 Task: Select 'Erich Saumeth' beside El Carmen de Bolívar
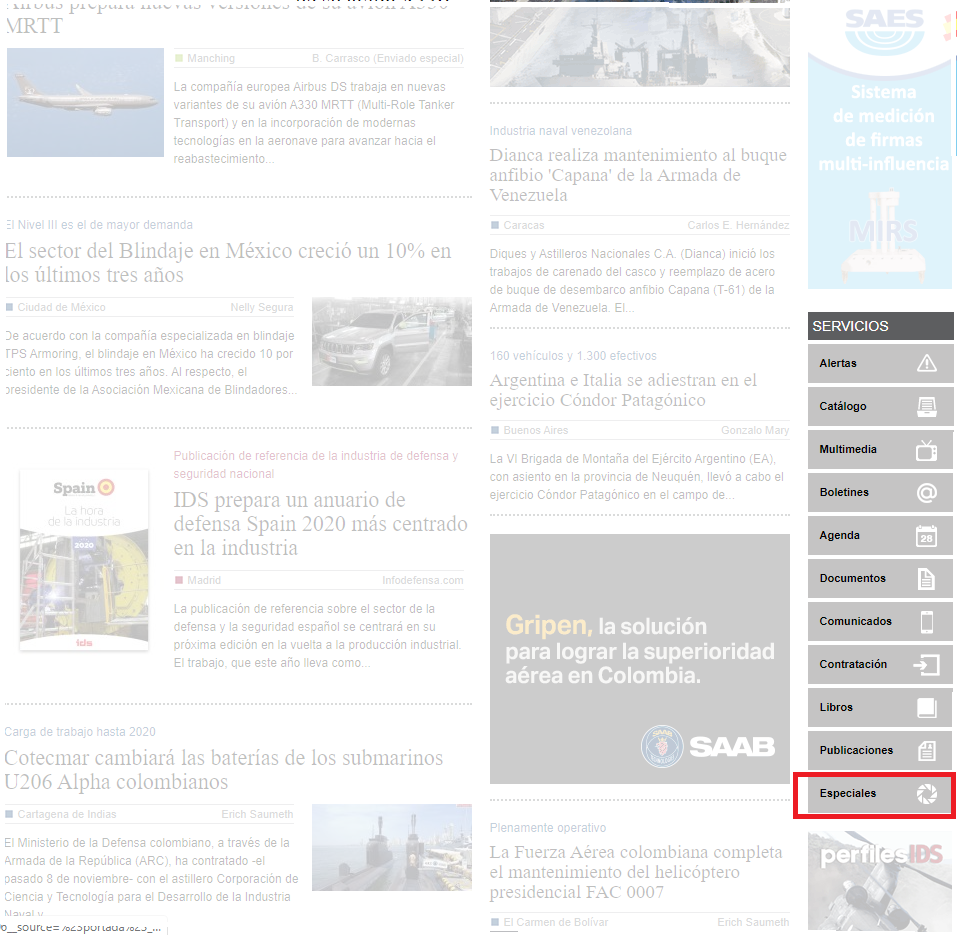(x=753, y=922)
